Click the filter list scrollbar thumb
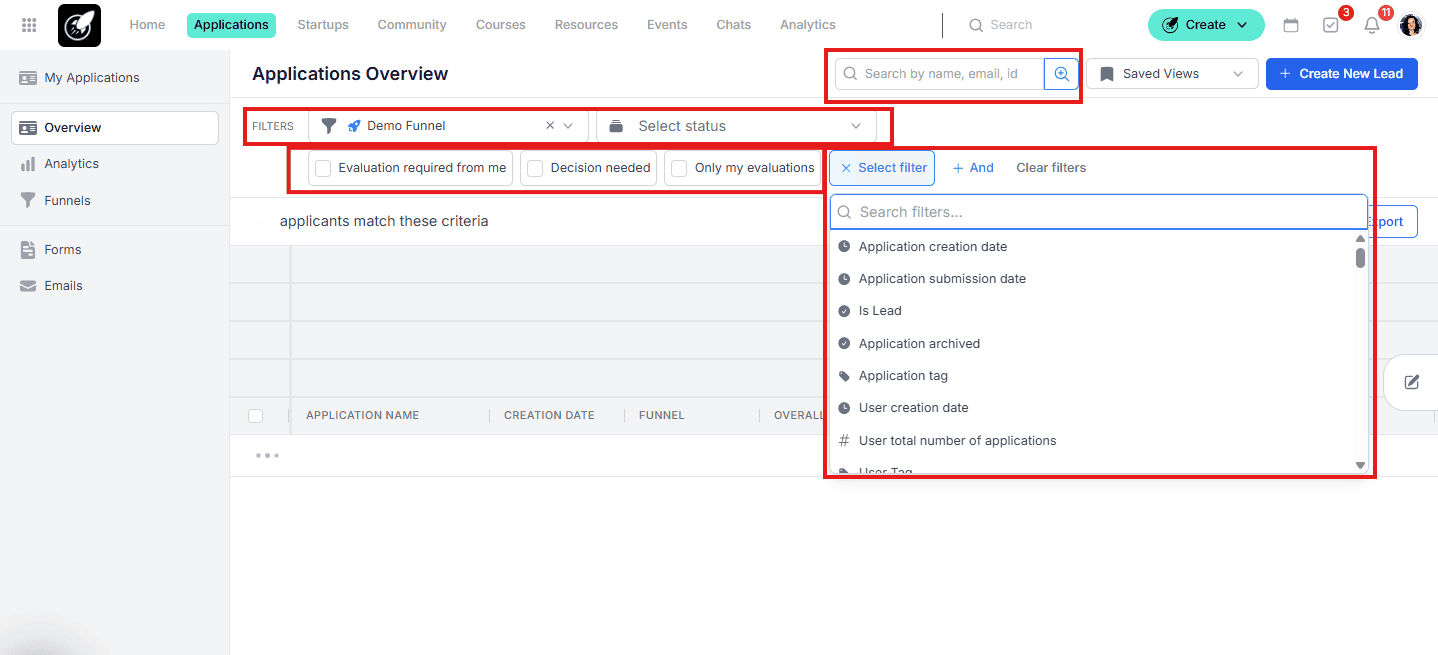This screenshot has height=655, width=1438. [x=1360, y=258]
